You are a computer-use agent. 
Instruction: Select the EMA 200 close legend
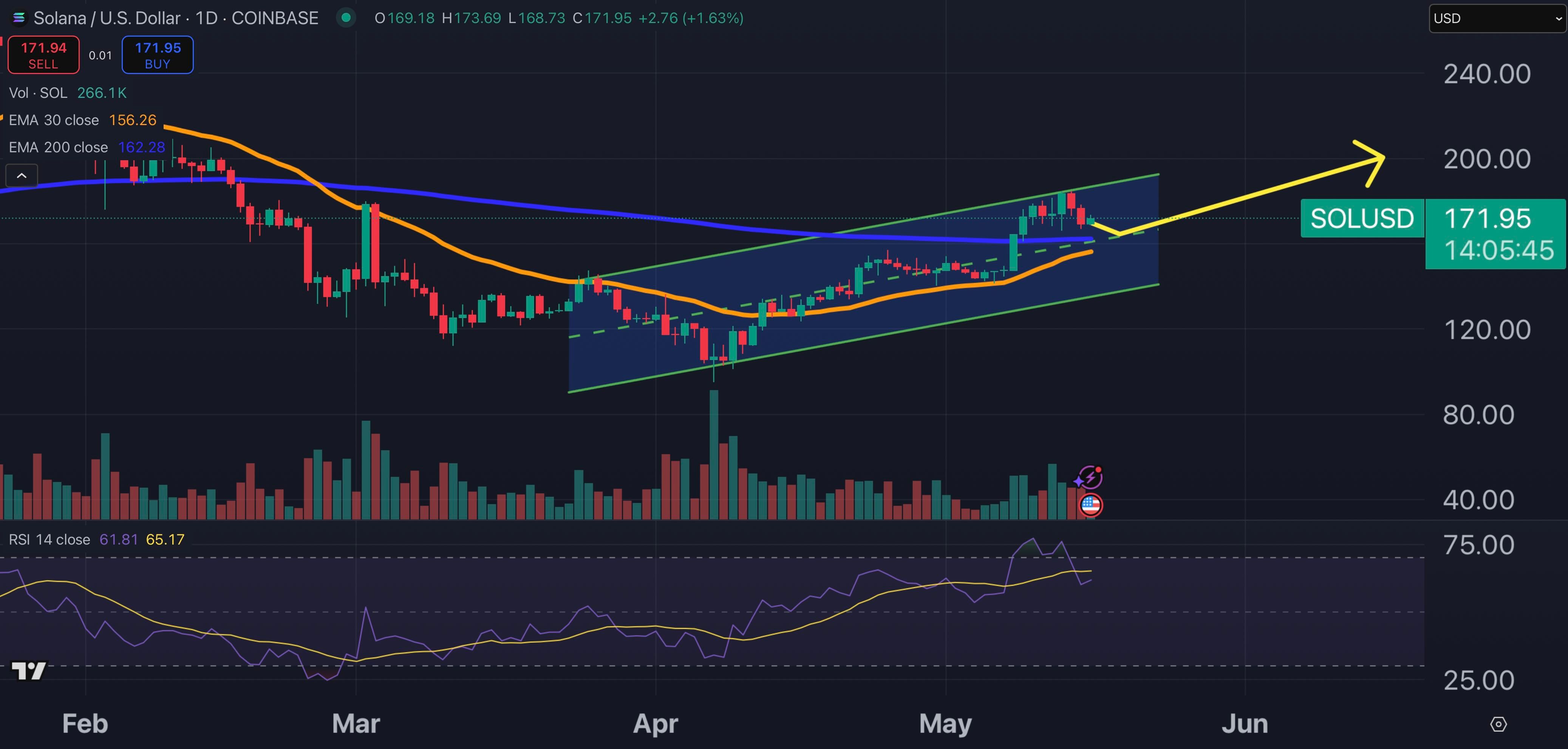click(x=58, y=147)
